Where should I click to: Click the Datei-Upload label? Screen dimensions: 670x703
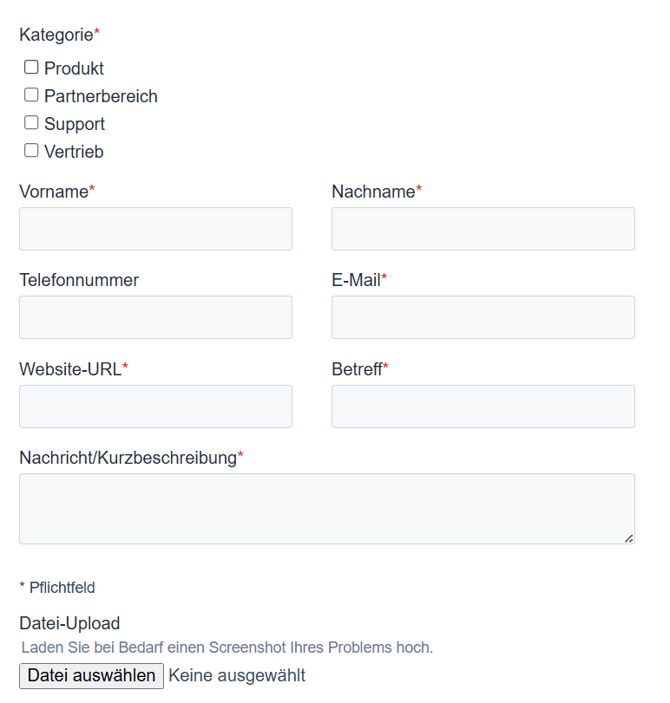pos(70,624)
